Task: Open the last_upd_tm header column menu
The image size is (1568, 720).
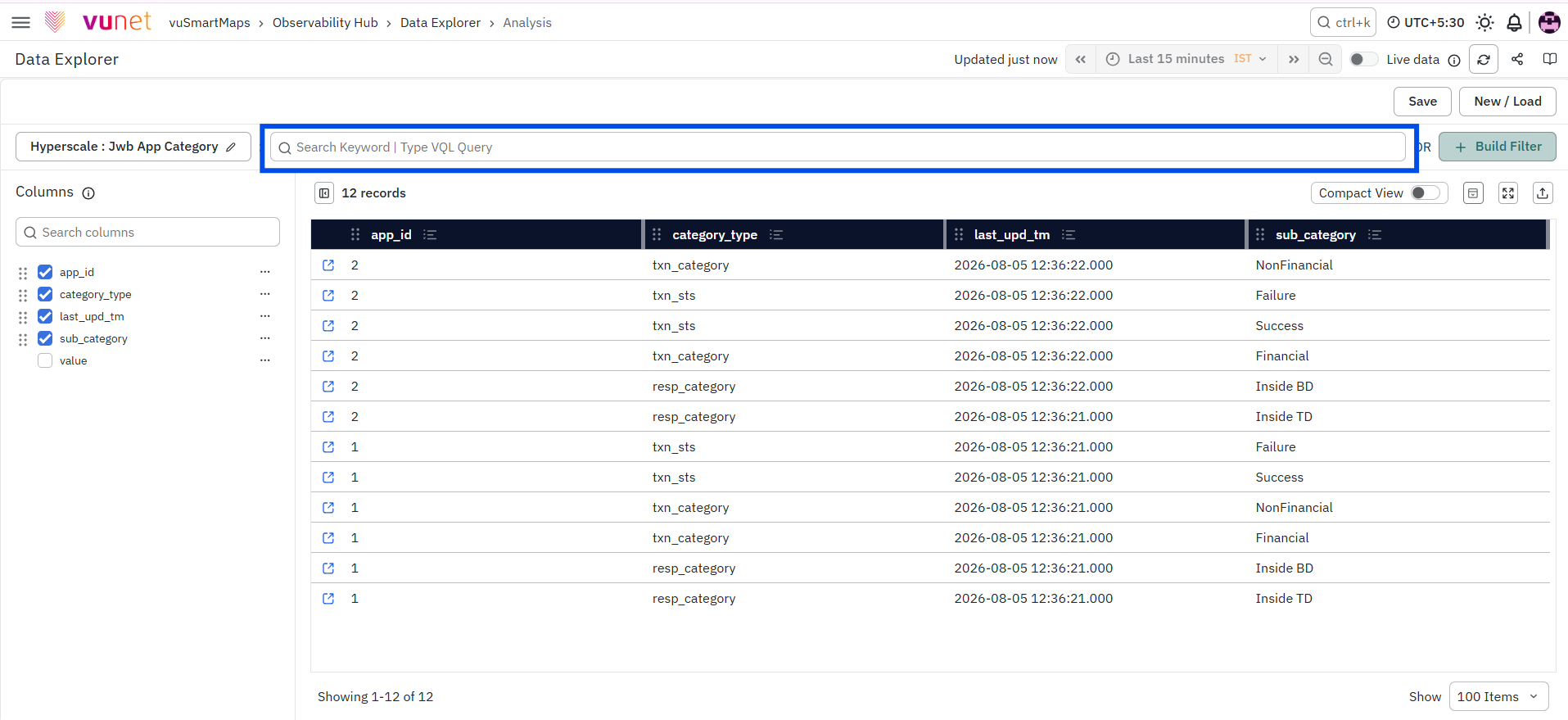Action: [1069, 234]
